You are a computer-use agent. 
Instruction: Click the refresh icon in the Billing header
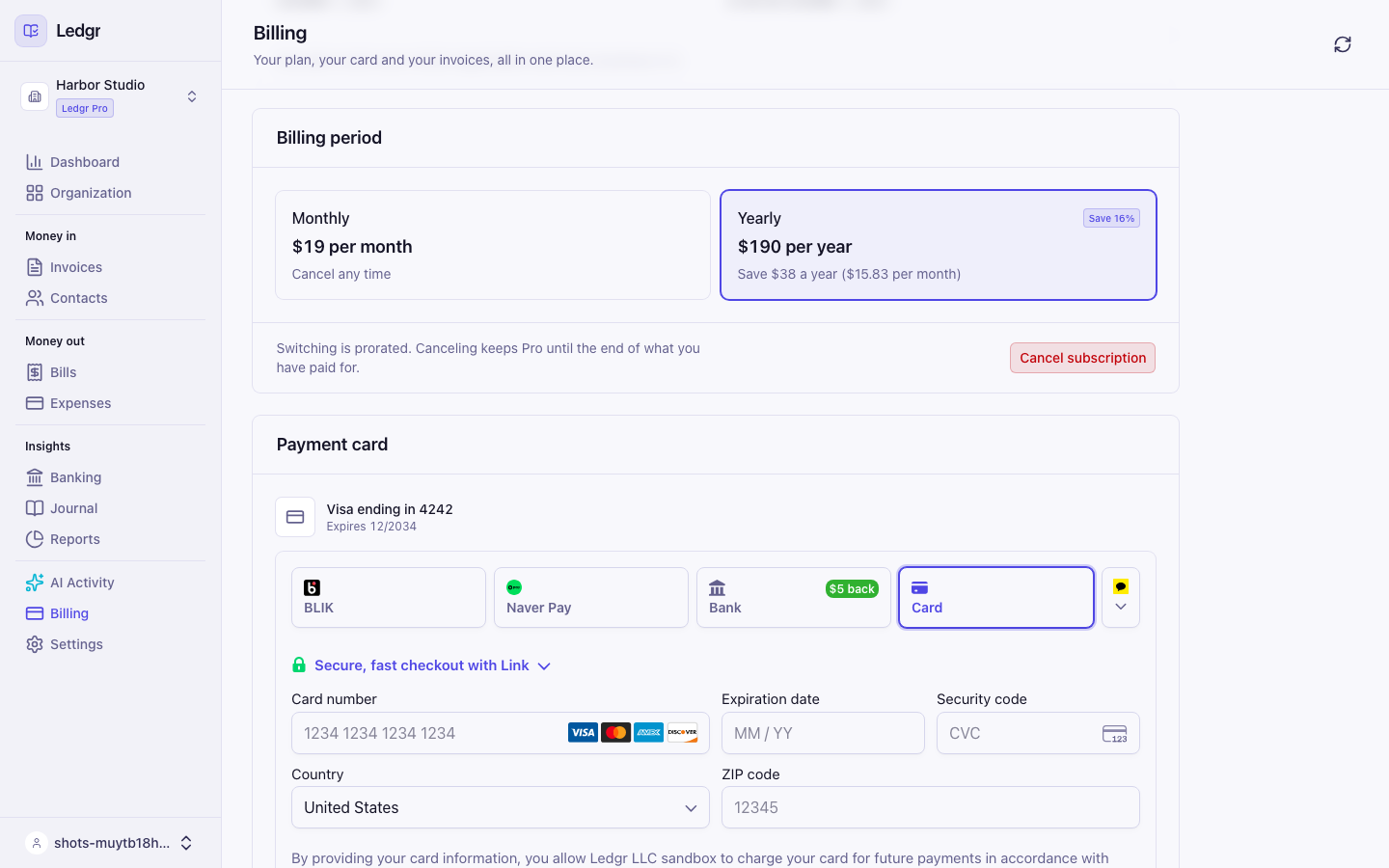[x=1343, y=44]
